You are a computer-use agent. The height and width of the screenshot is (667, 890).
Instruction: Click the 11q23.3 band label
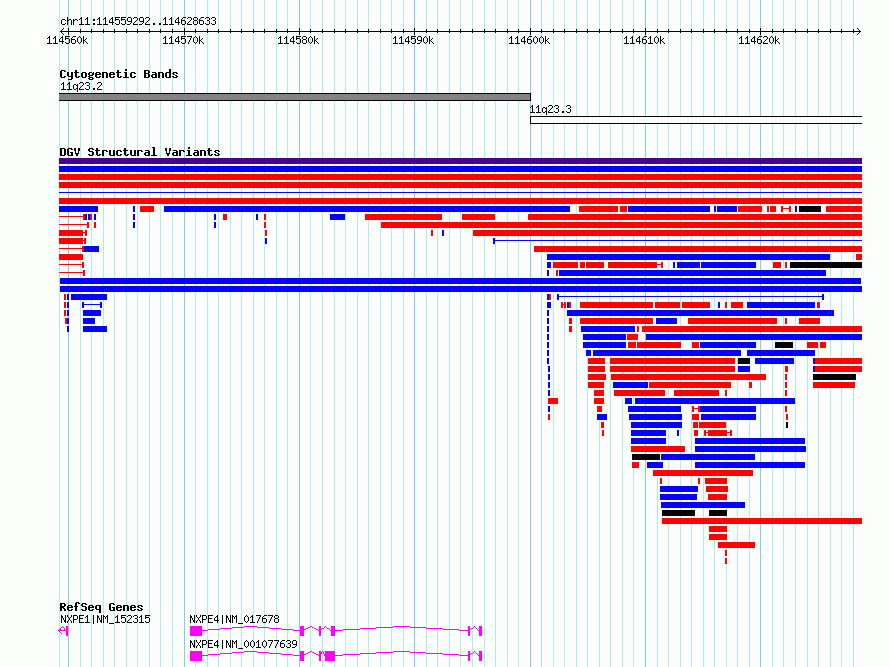coord(551,109)
